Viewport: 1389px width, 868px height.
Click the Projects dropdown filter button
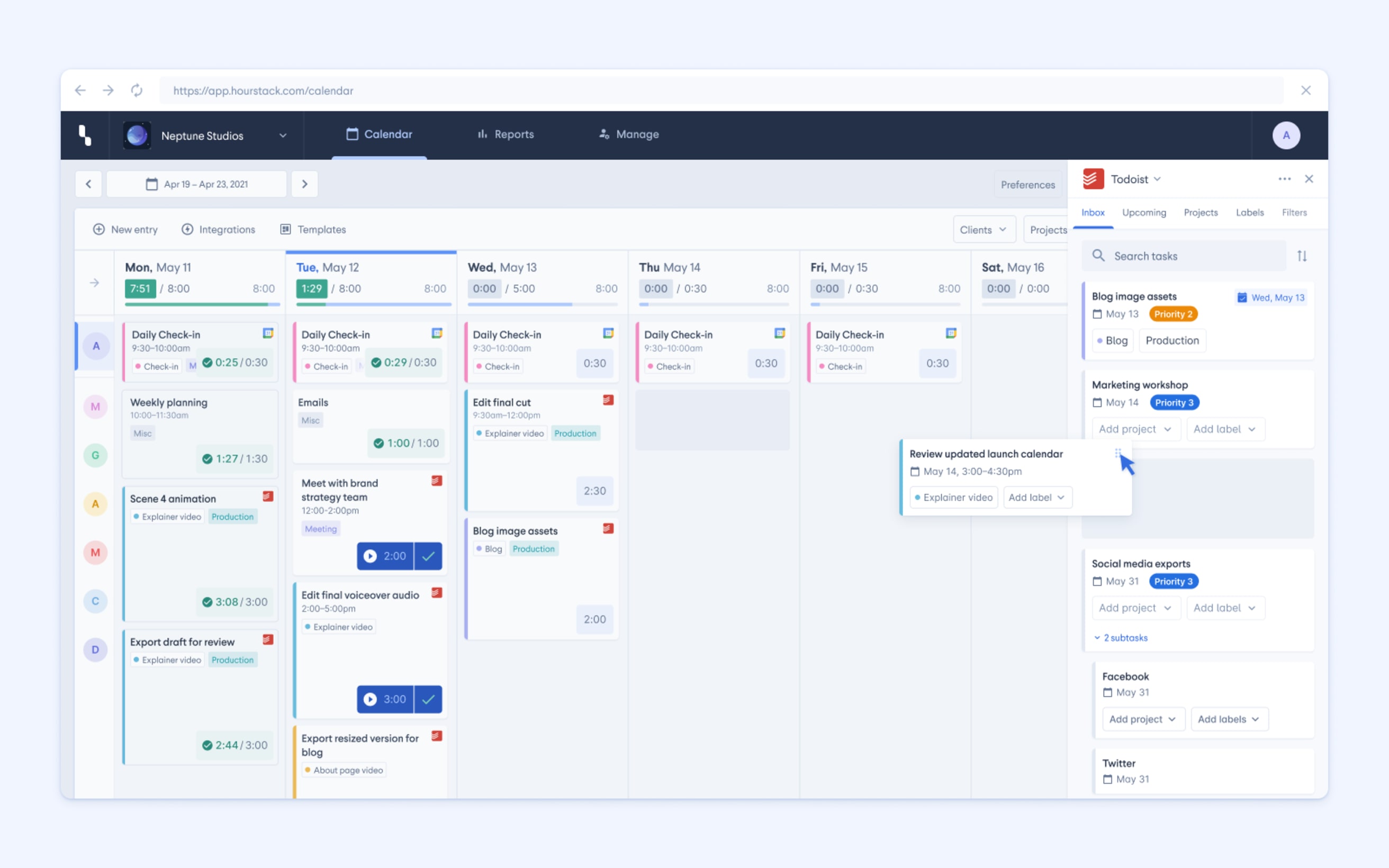coord(1048,229)
